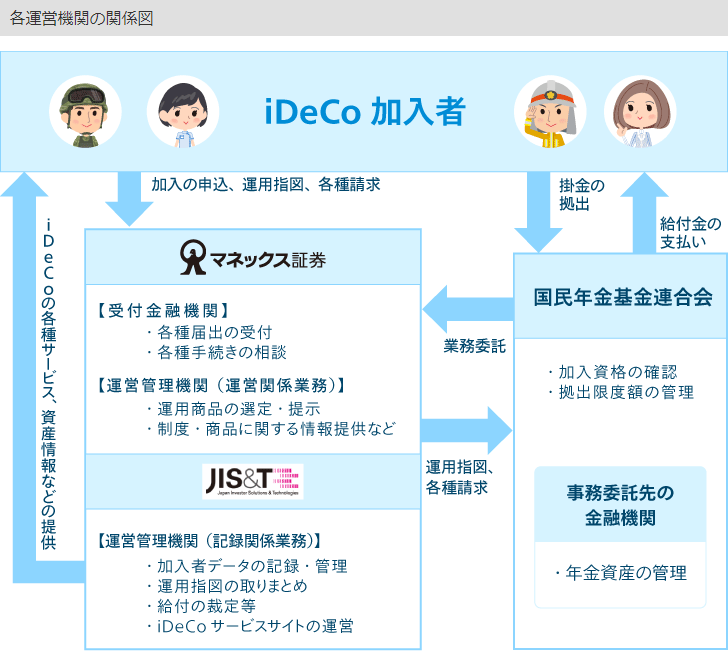
Task: Click the down arrow from members to Monex
Action: point(129,199)
